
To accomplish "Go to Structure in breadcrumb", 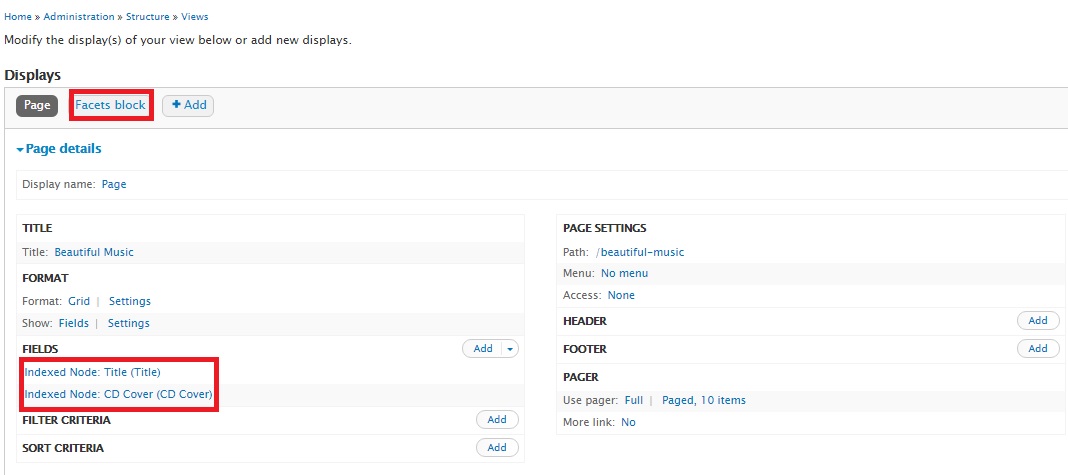I will (148, 16).
